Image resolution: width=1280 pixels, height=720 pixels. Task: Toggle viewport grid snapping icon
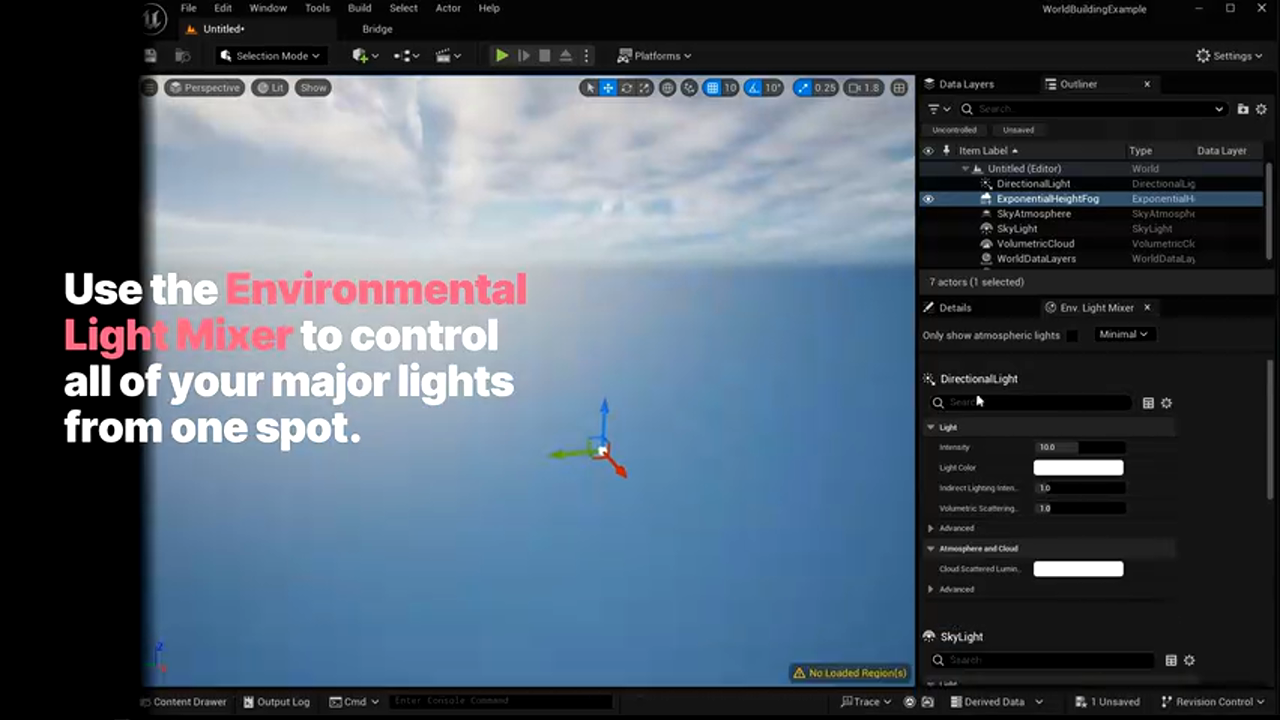coord(712,88)
